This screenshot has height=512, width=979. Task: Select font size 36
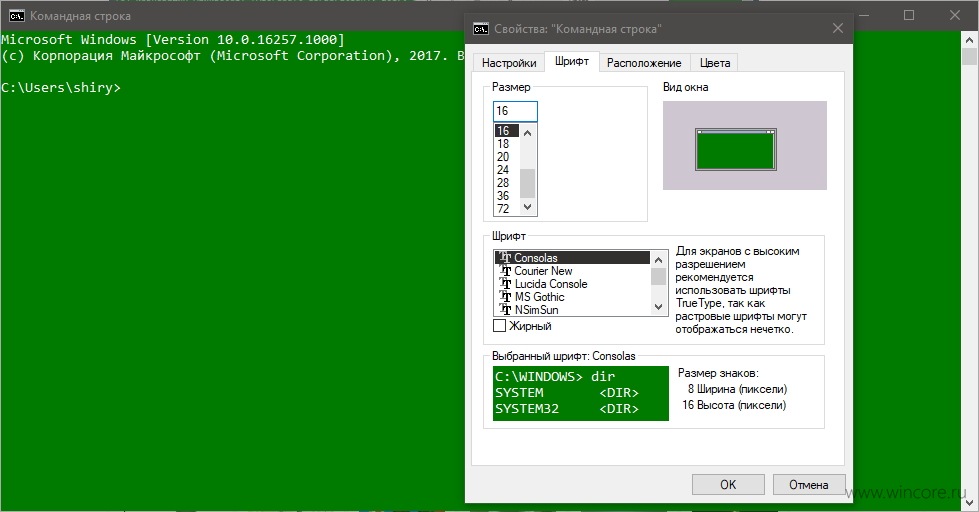point(507,196)
